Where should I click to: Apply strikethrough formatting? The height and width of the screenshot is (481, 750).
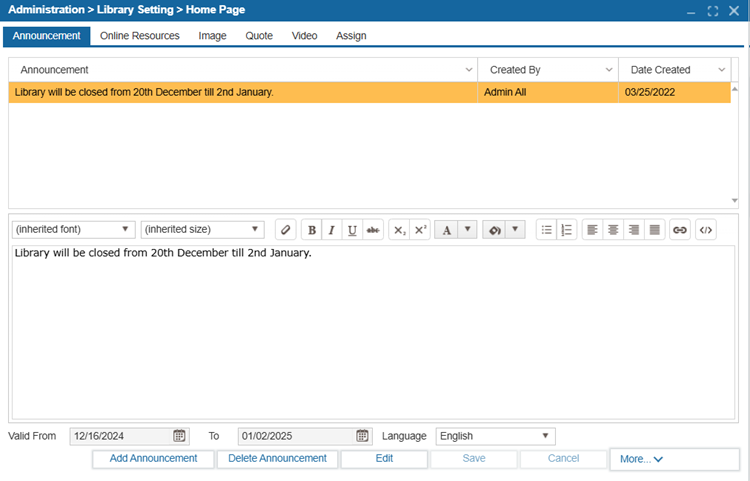373,230
